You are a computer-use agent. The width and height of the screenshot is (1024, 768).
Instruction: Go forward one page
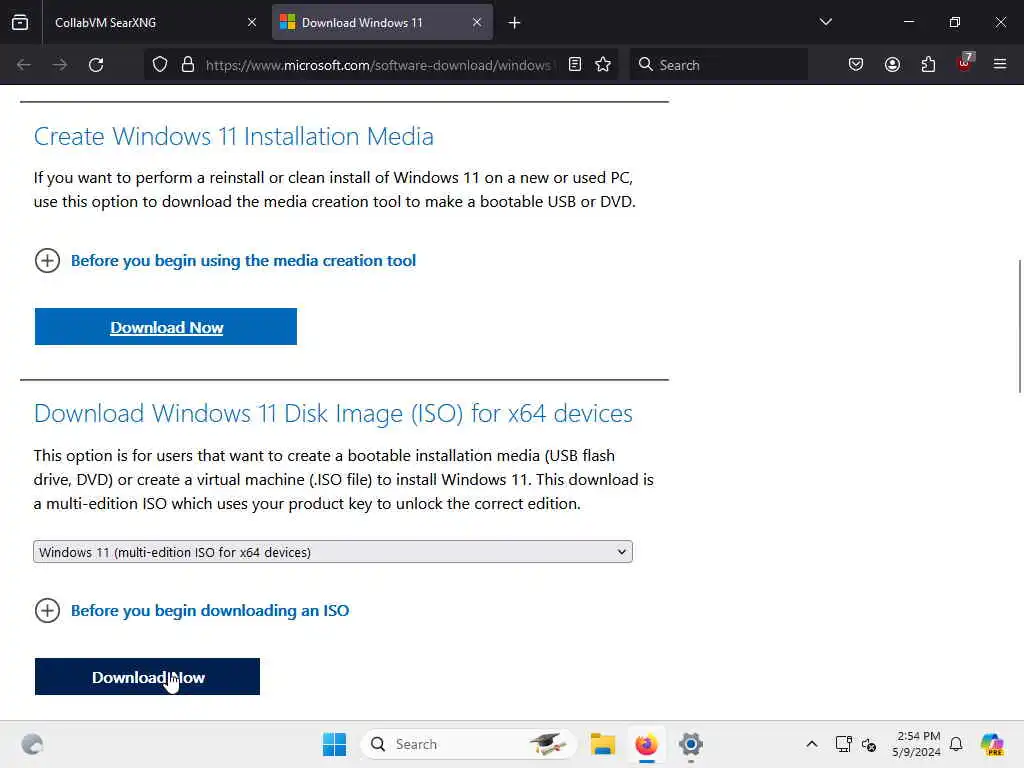pyautogui.click(x=59, y=65)
